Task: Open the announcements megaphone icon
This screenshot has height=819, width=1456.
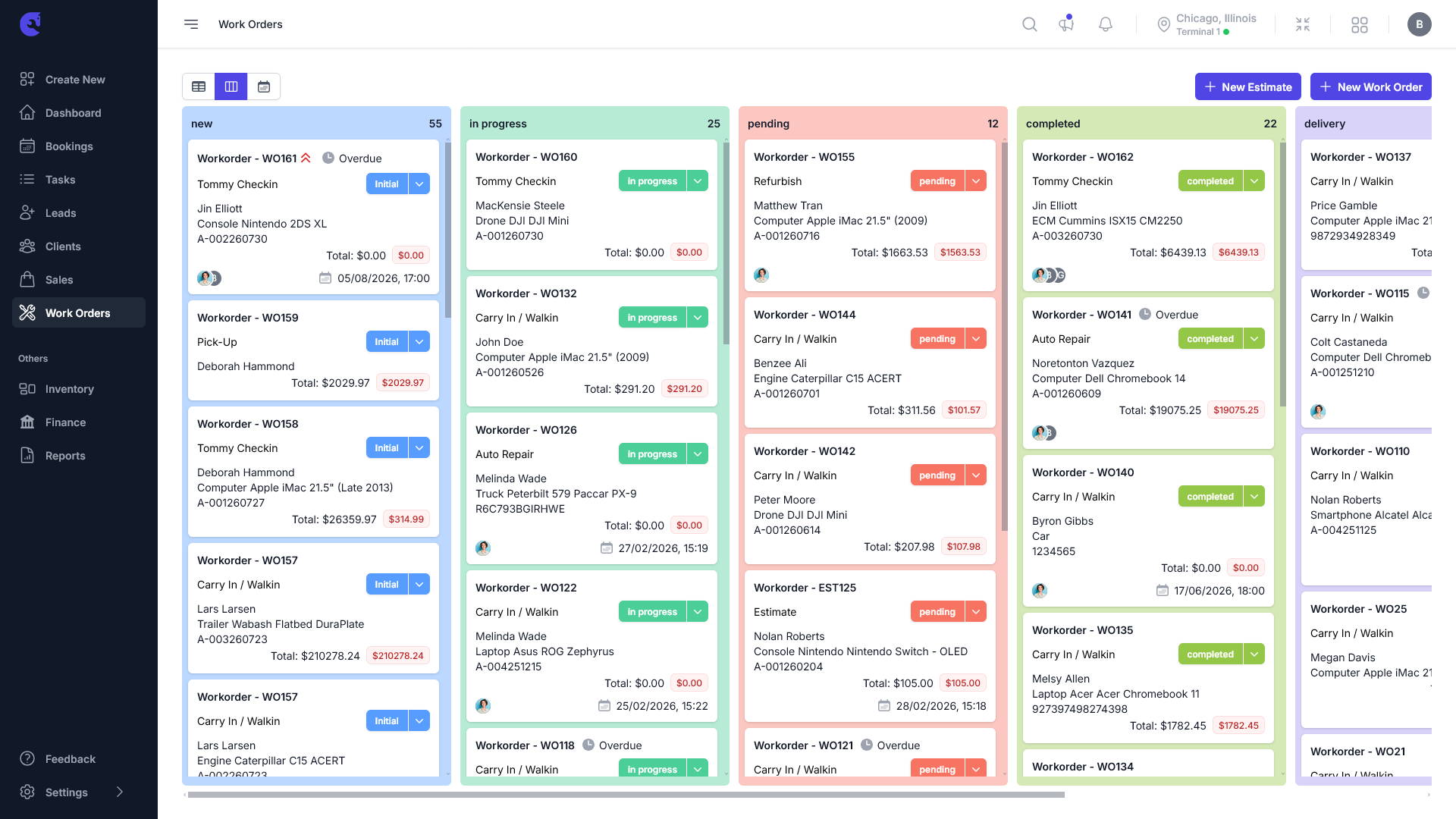Action: pos(1066,24)
